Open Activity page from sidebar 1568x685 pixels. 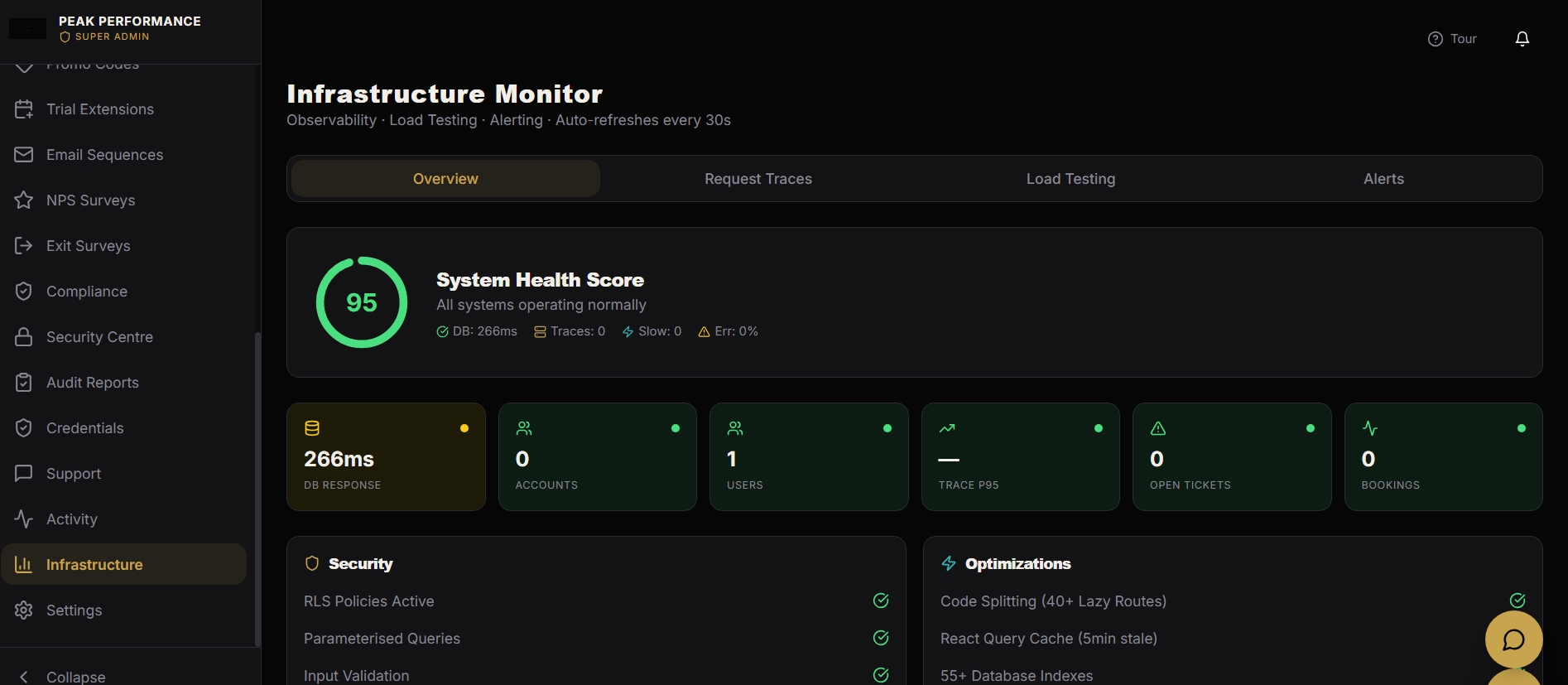click(124, 519)
